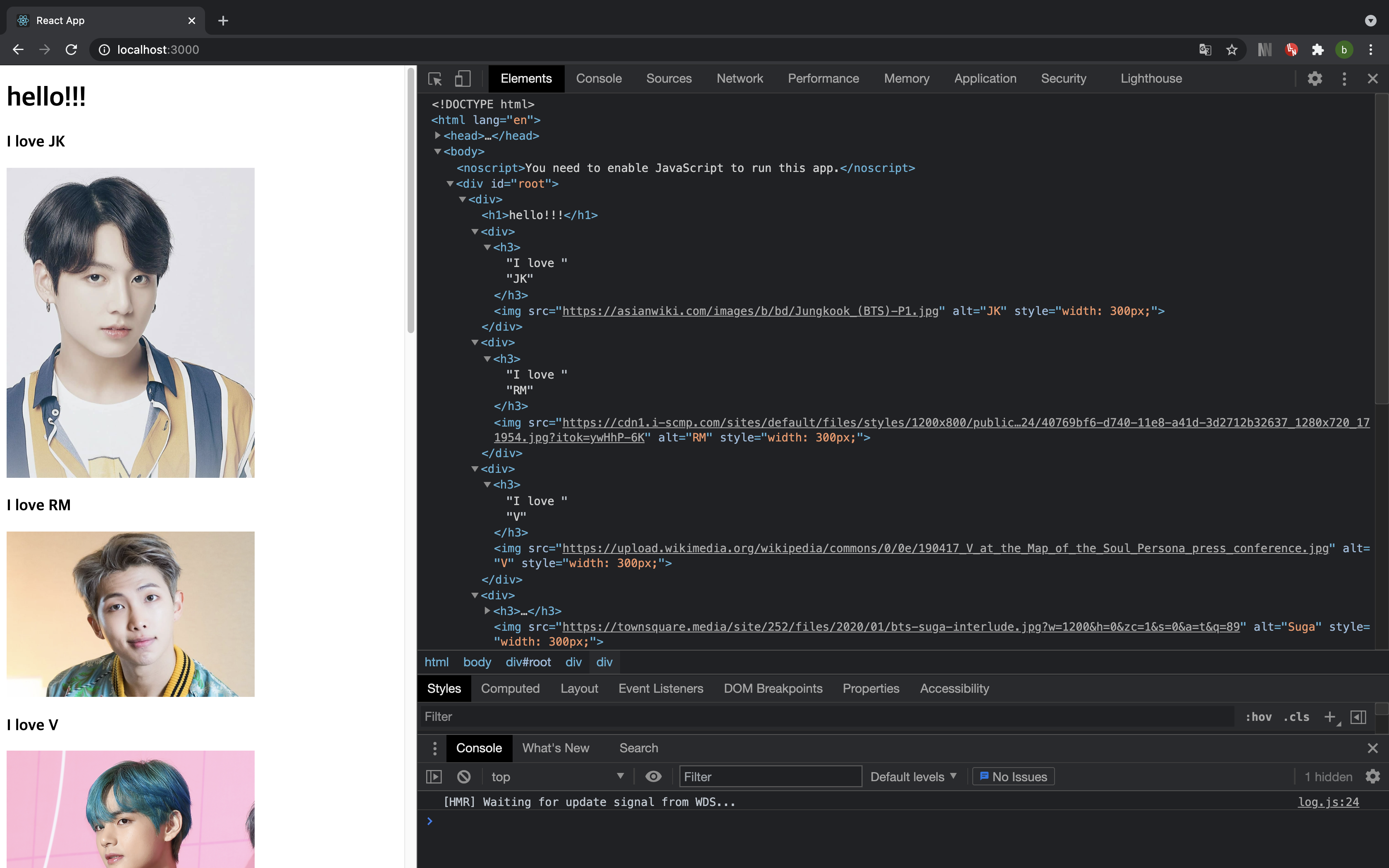Image resolution: width=1389 pixels, height=868 pixels.
Task: Click the No Issues button
Action: (x=1013, y=777)
